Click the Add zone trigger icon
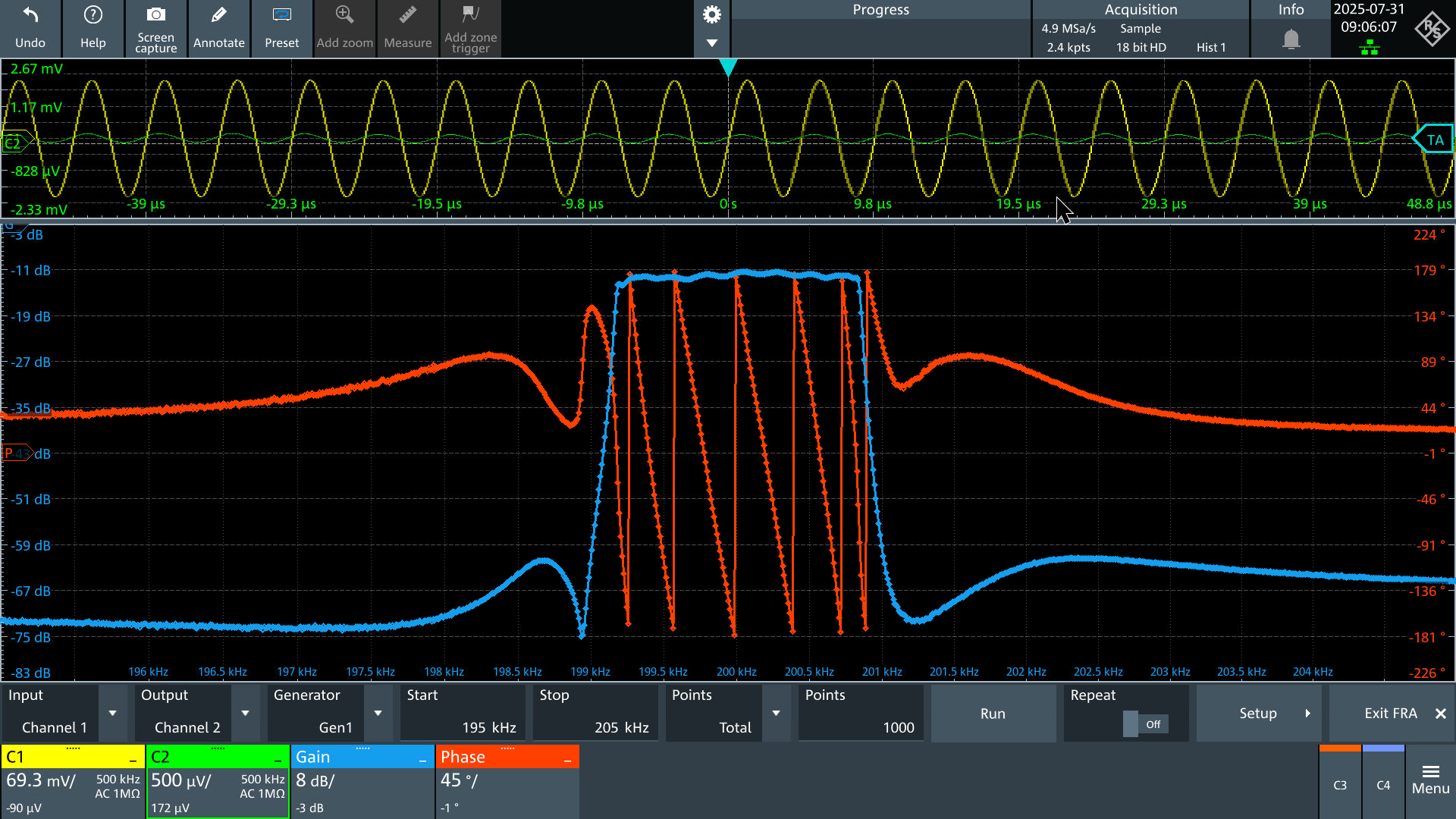Image resolution: width=1456 pixels, height=819 pixels. (x=471, y=14)
